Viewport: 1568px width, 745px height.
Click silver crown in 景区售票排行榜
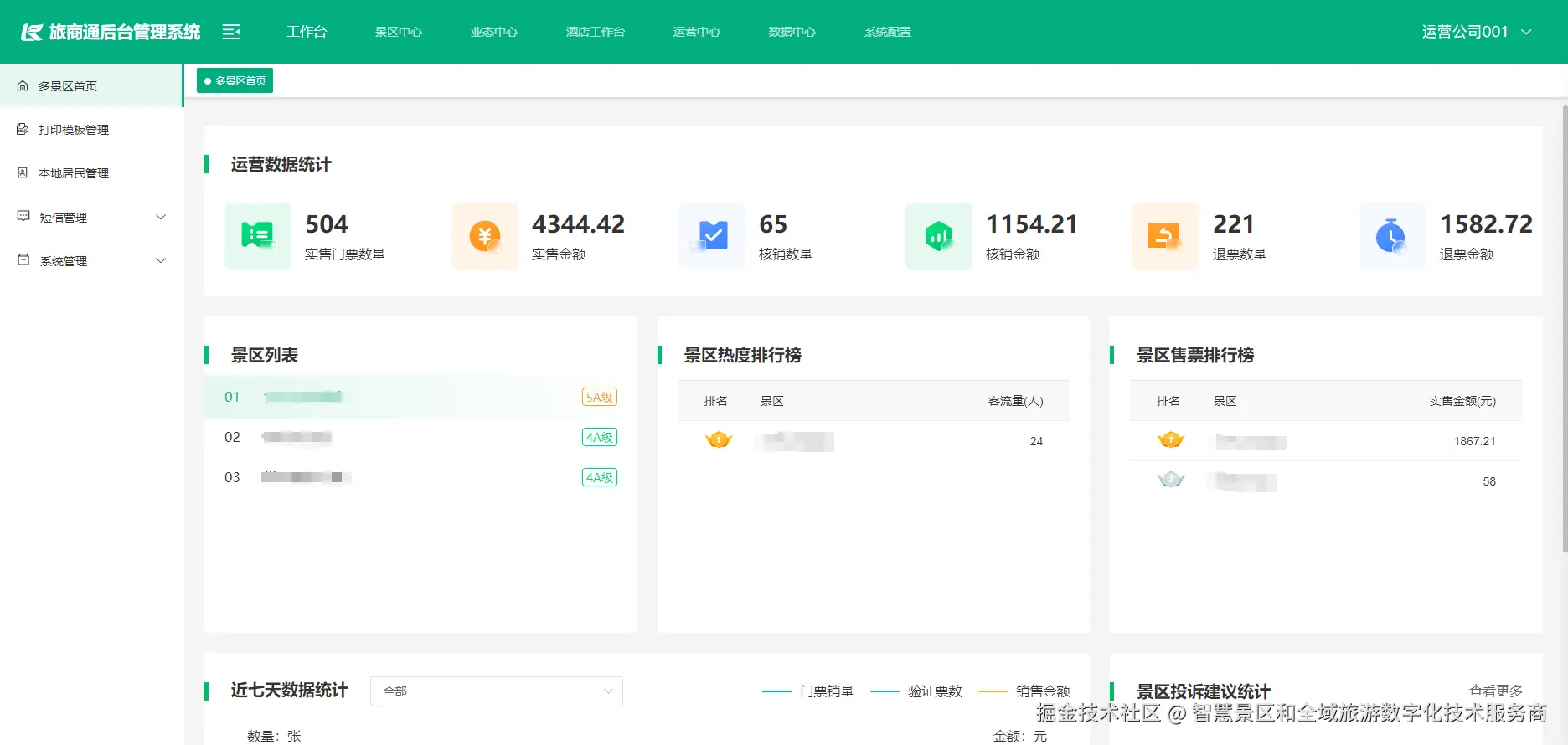tap(1171, 480)
